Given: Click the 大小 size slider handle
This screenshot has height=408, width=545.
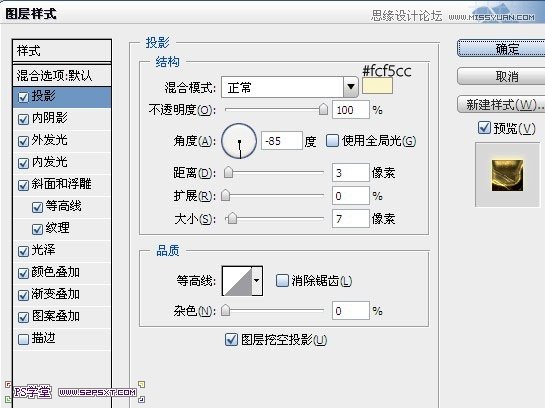Looking at the screenshot, I should 232,218.
